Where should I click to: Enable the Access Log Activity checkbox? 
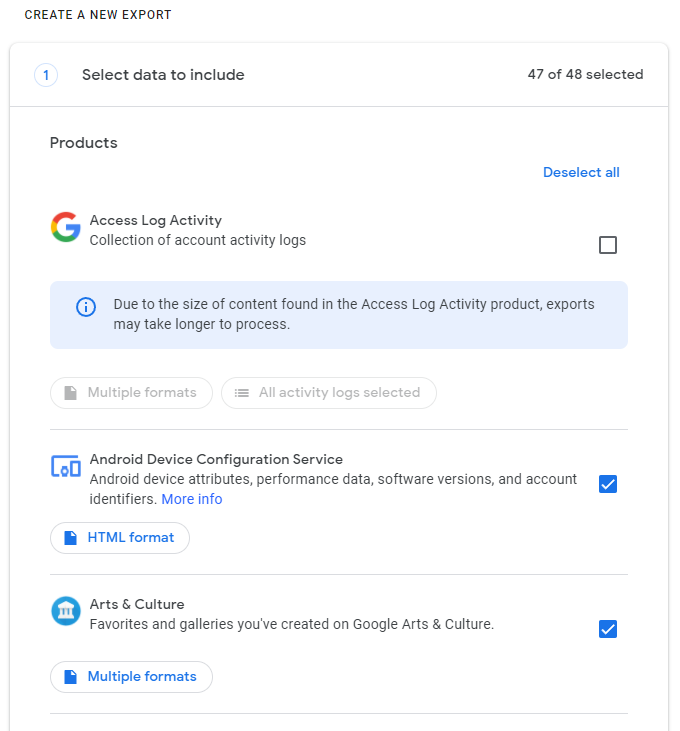point(608,245)
